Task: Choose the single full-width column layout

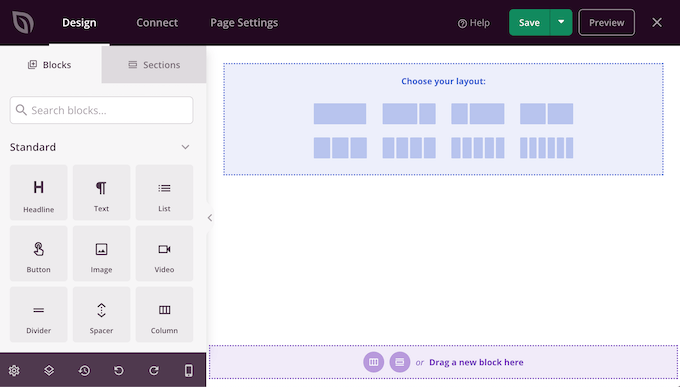Action: click(x=340, y=114)
